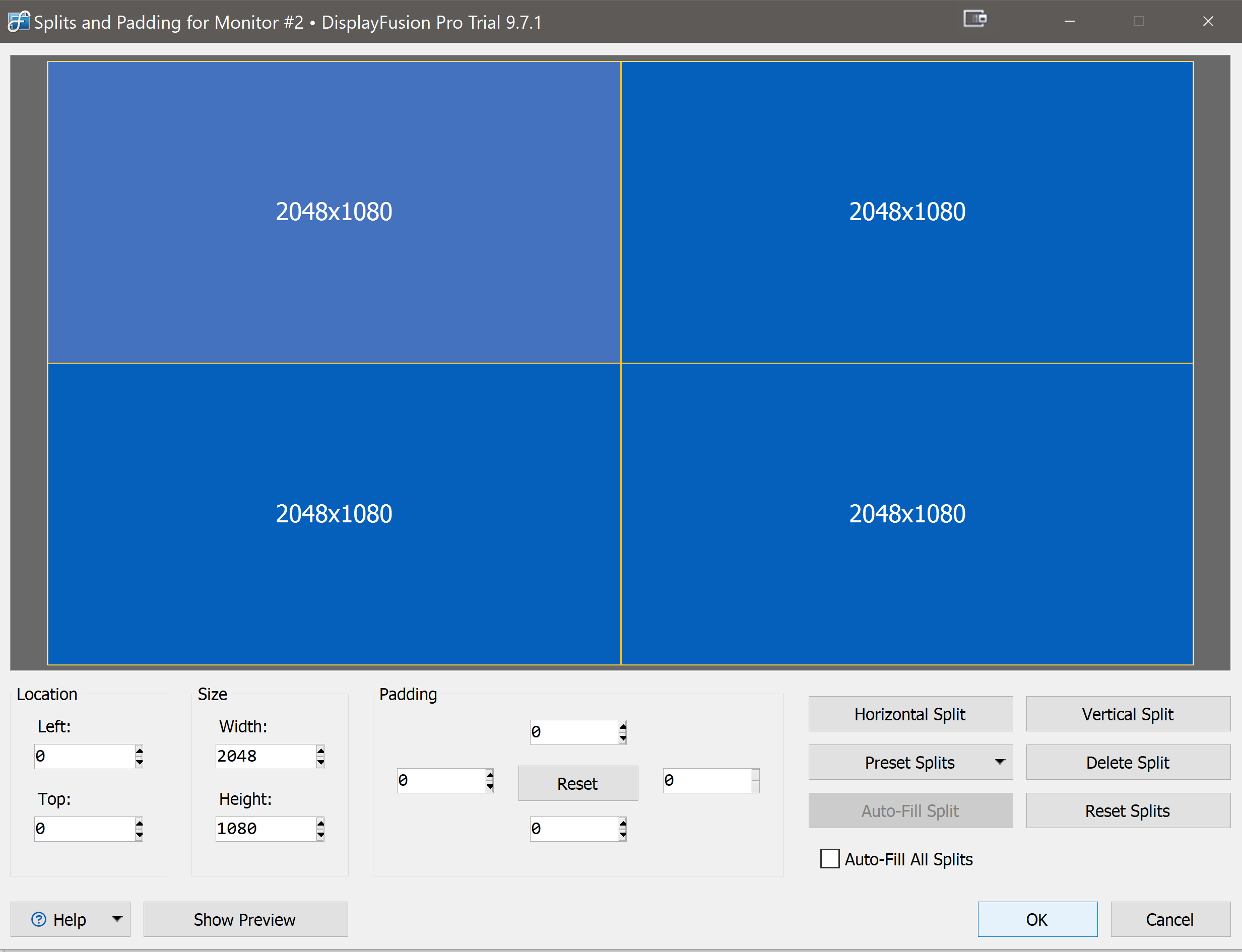Reset padding with the Reset button
Viewport: 1242px width, 952px height.
pos(577,784)
